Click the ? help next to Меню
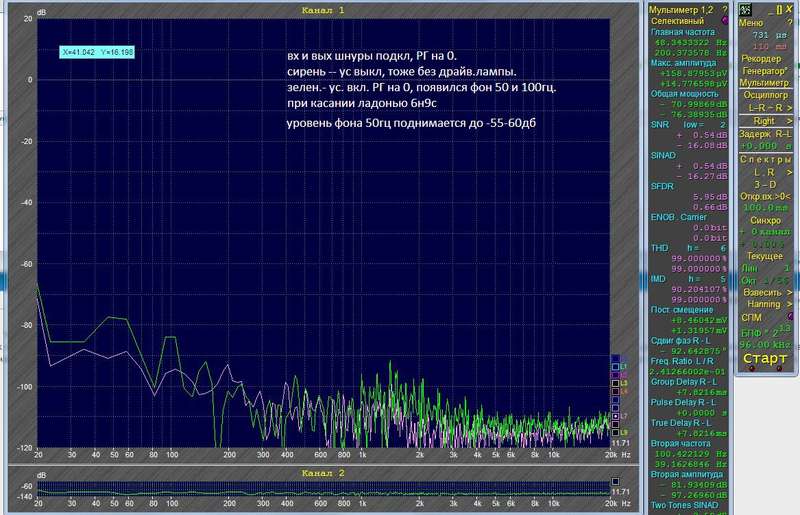 pos(790,23)
